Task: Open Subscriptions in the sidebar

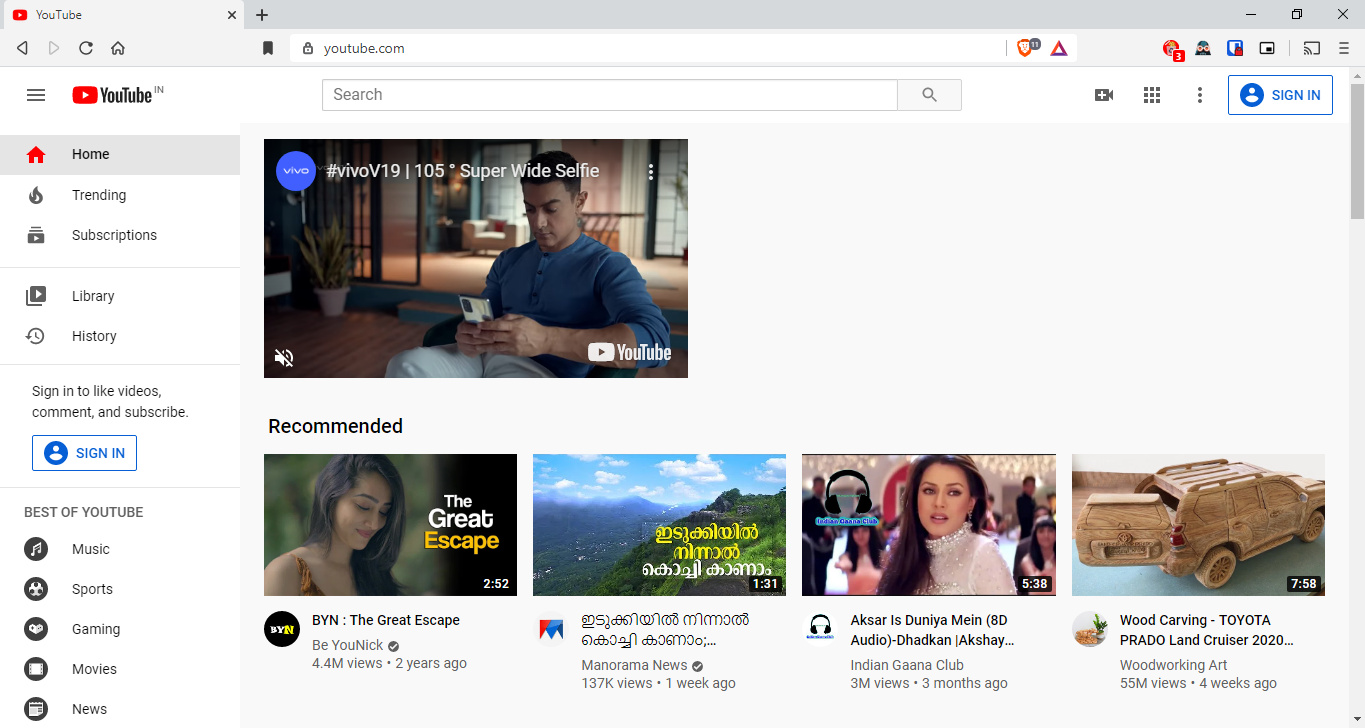Action: point(120,235)
